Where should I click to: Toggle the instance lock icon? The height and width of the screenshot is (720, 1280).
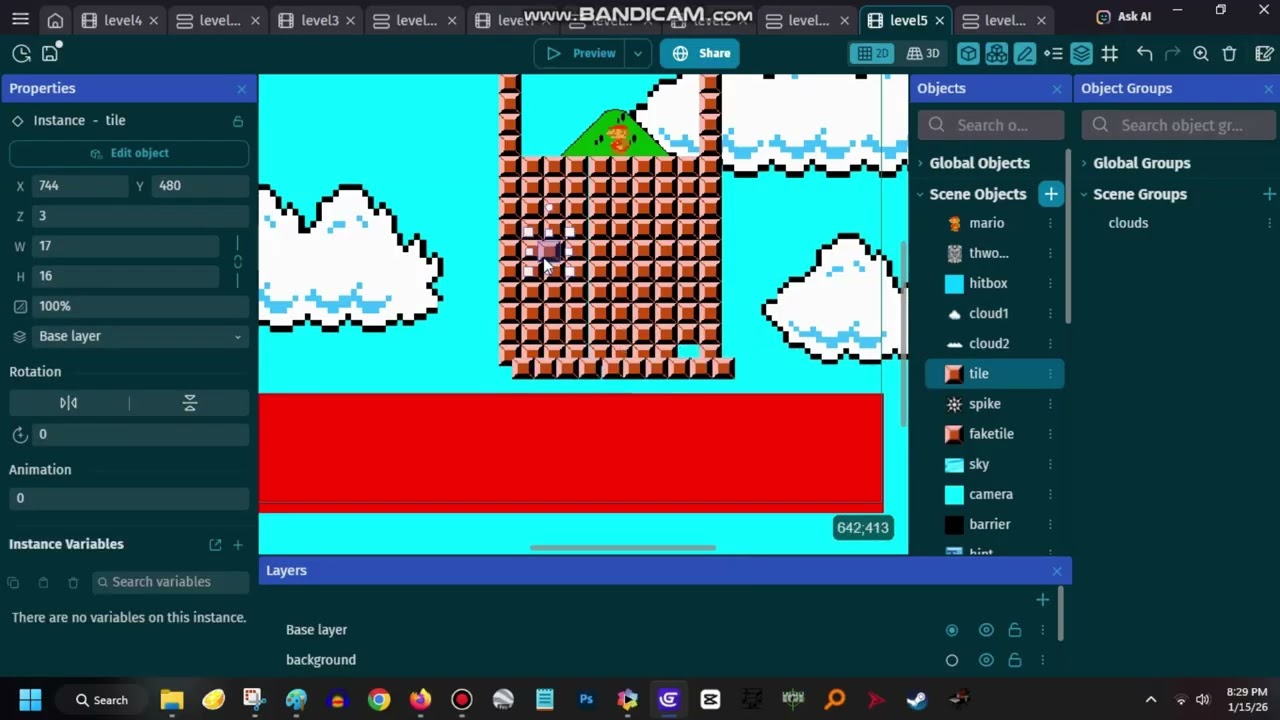click(x=238, y=121)
